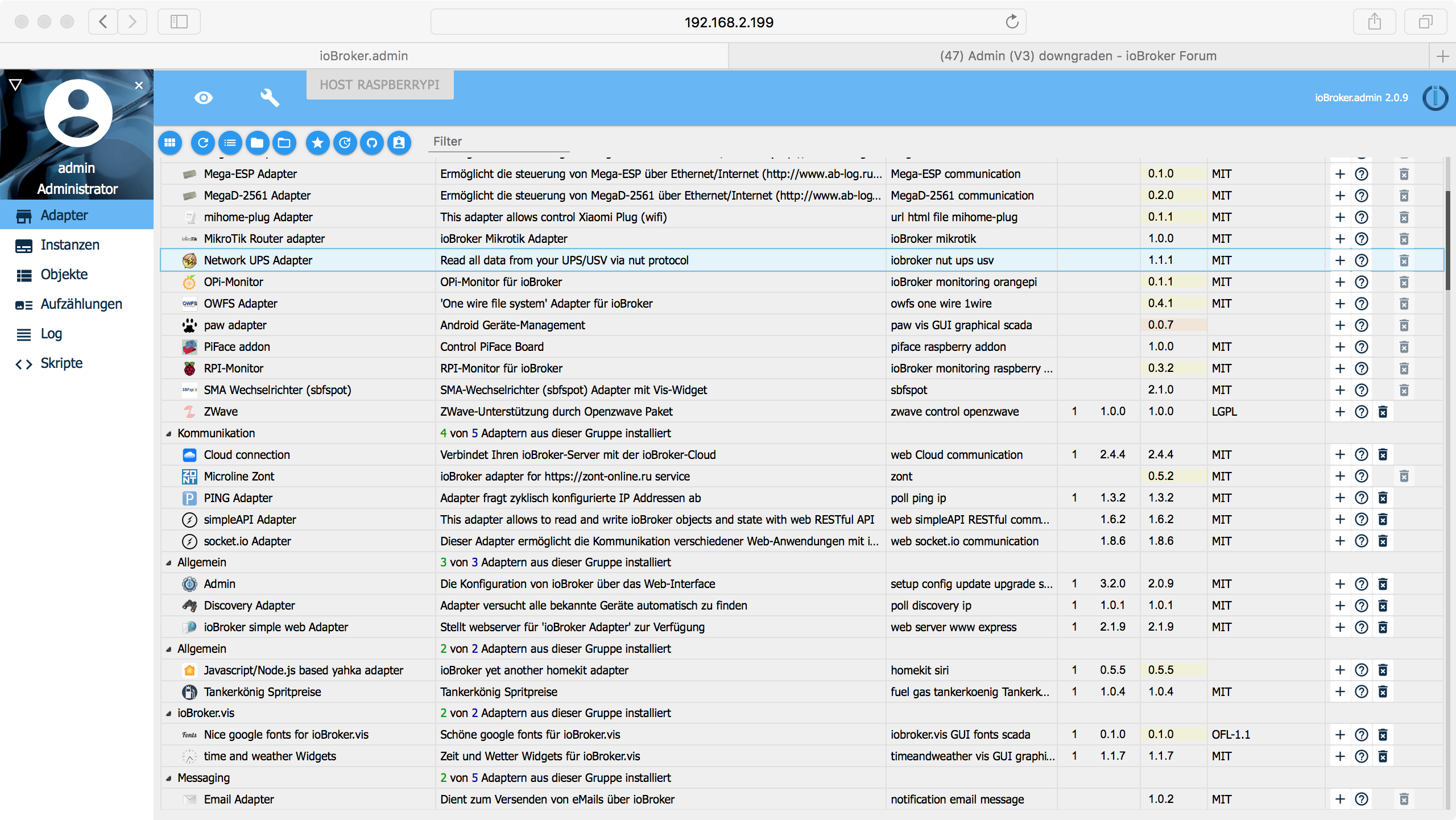This screenshot has width=1456, height=820.
Task: Click the GitHub install icon
Action: click(x=372, y=143)
